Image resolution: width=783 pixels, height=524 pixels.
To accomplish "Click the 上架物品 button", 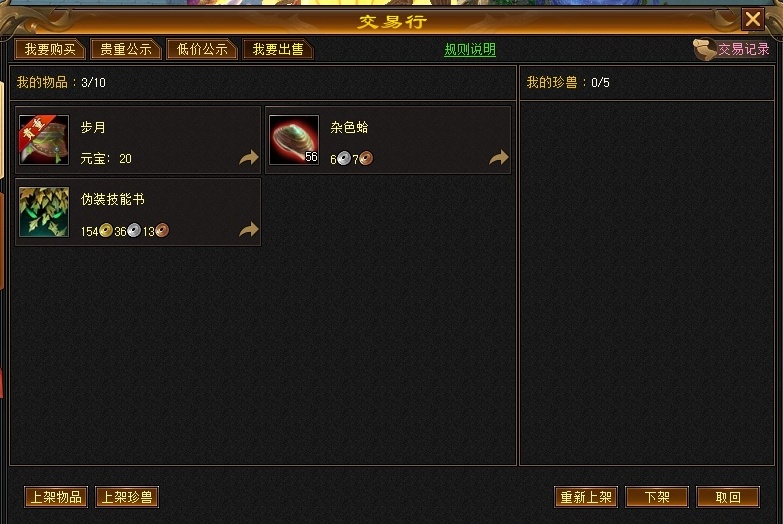I will tap(56, 497).
